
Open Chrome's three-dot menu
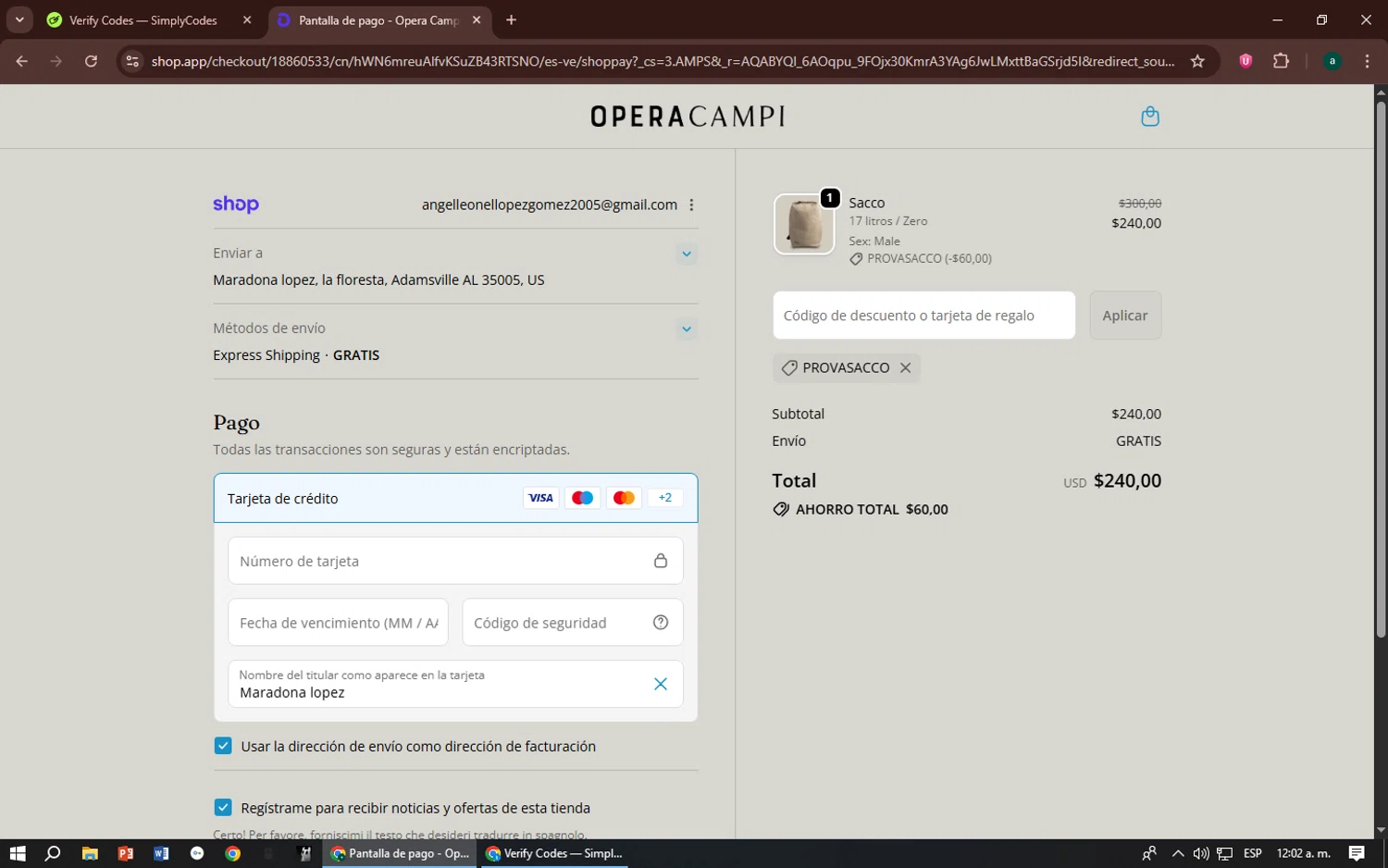pyautogui.click(x=1367, y=61)
